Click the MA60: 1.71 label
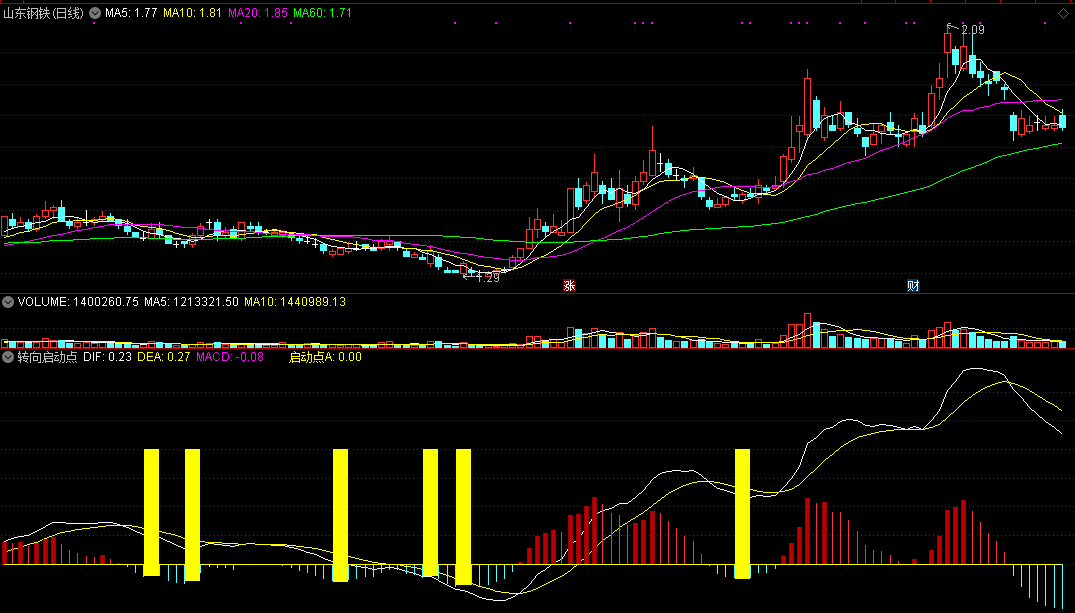 [322, 13]
